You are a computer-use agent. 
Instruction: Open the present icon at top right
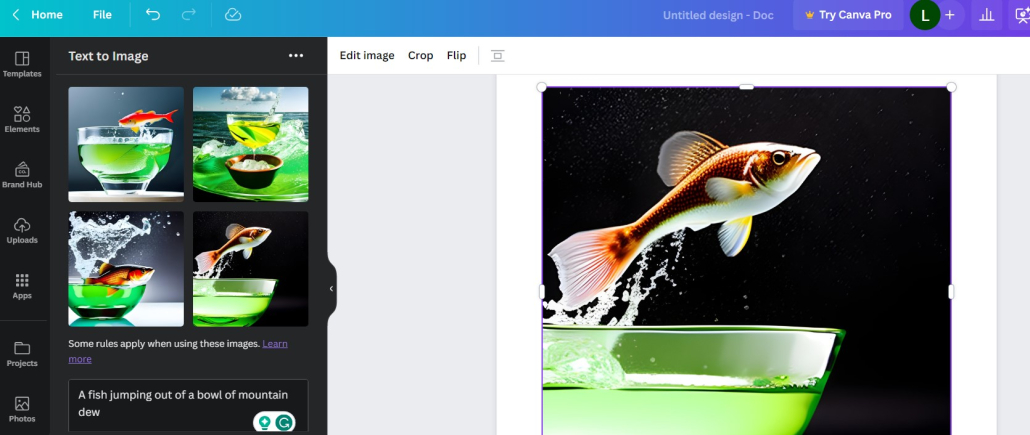(1021, 15)
